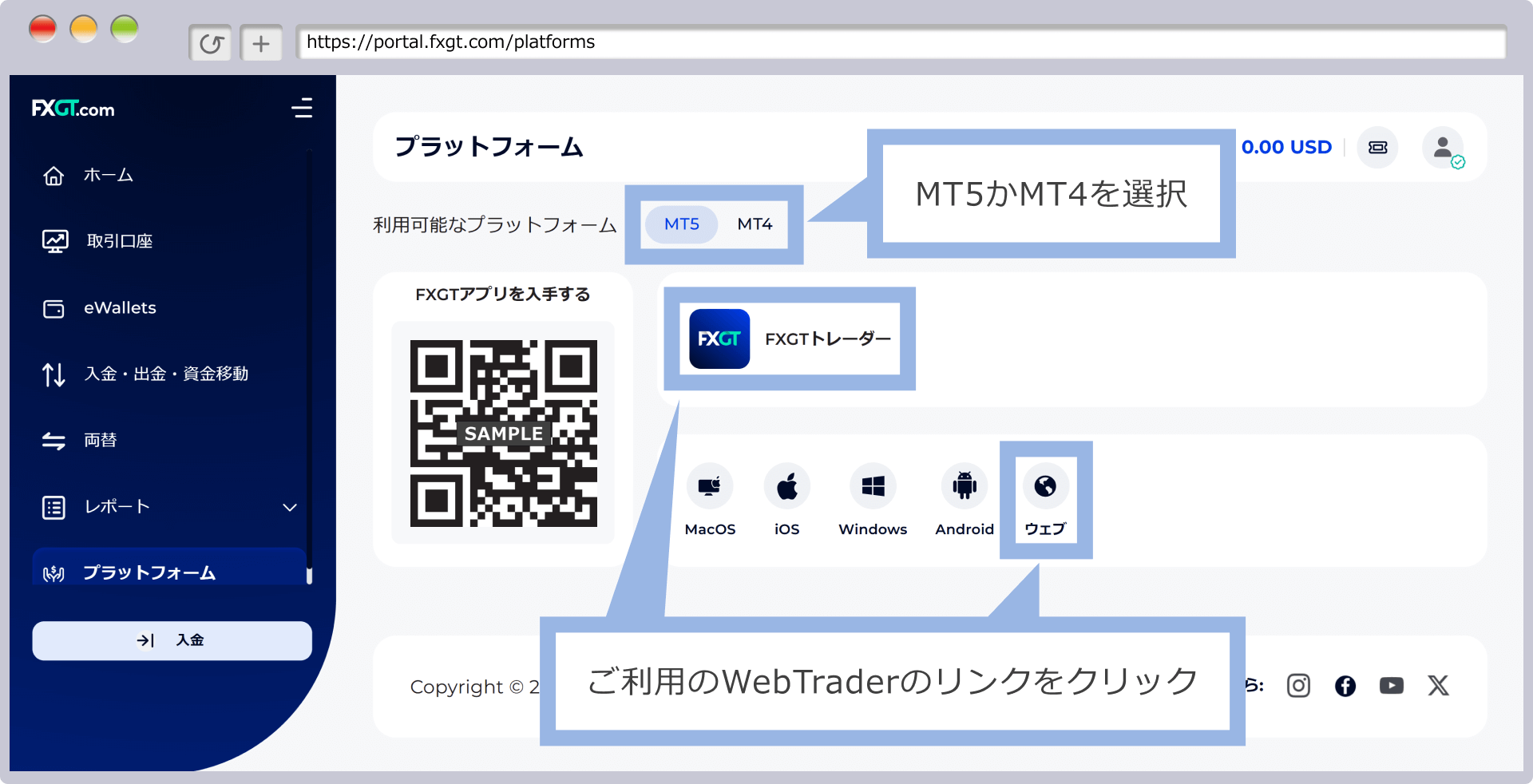Select the MT5 platform tab
Image resolution: width=1533 pixels, height=784 pixels.
point(682,224)
